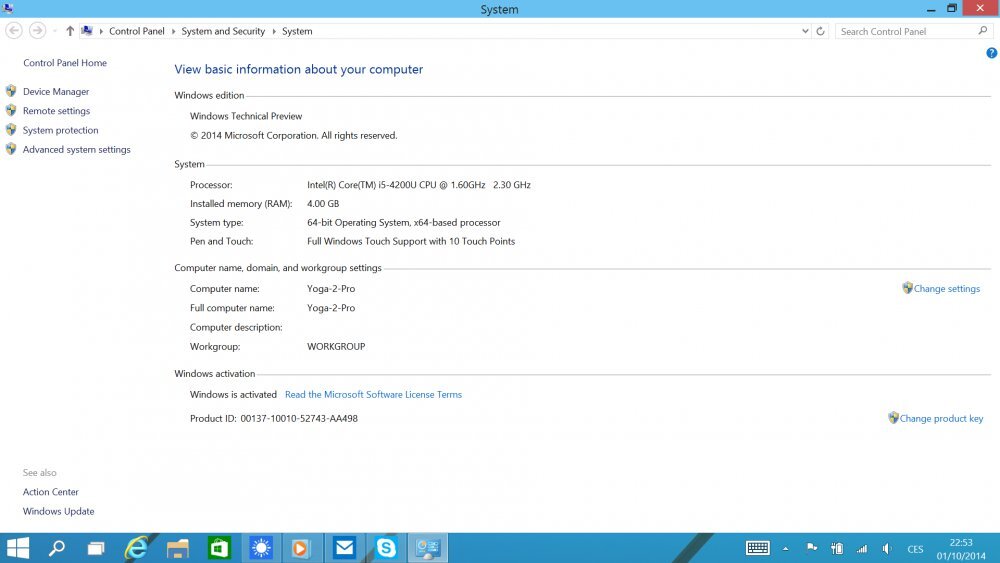Open the volume speaker tray icon
The height and width of the screenshot is (563, 1000).
tap(887, 548)
